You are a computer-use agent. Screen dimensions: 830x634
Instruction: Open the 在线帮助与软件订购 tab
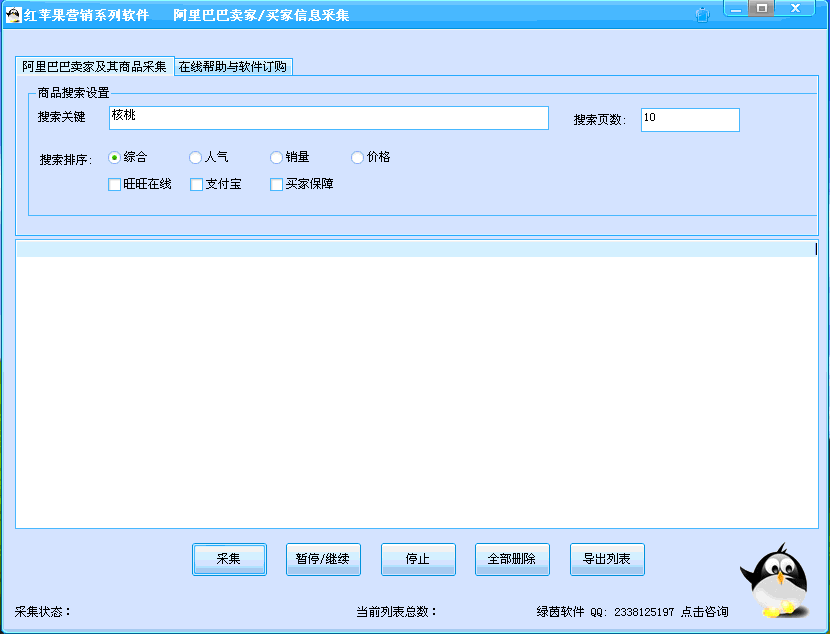click(233, 67)
